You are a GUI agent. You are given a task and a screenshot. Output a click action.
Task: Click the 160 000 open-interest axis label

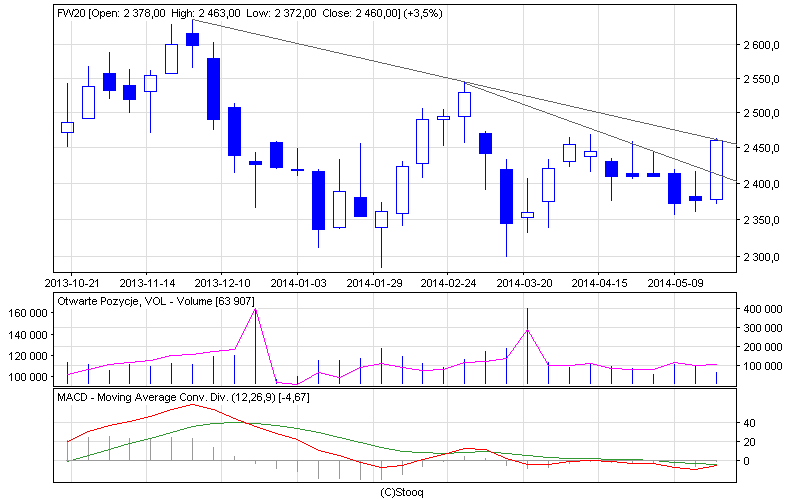click(28, 313)
